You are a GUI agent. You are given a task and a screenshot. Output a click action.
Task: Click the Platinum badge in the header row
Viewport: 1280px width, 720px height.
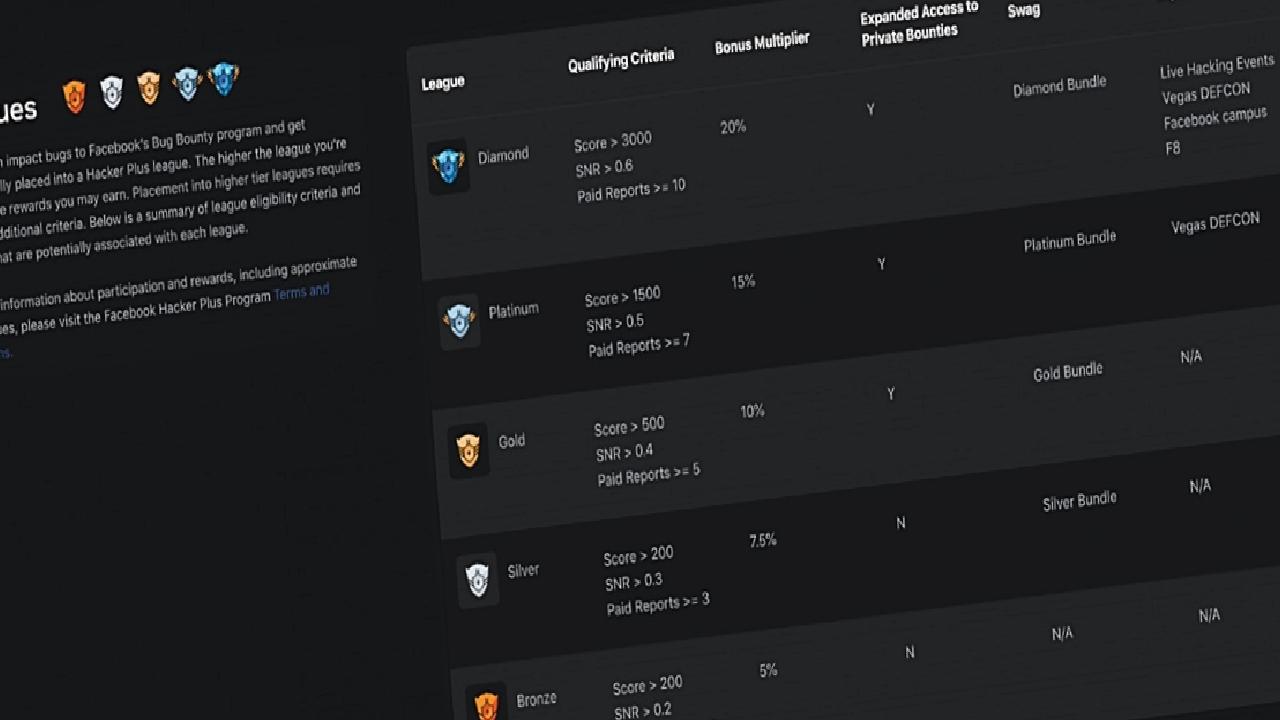(x=187, y=83)
